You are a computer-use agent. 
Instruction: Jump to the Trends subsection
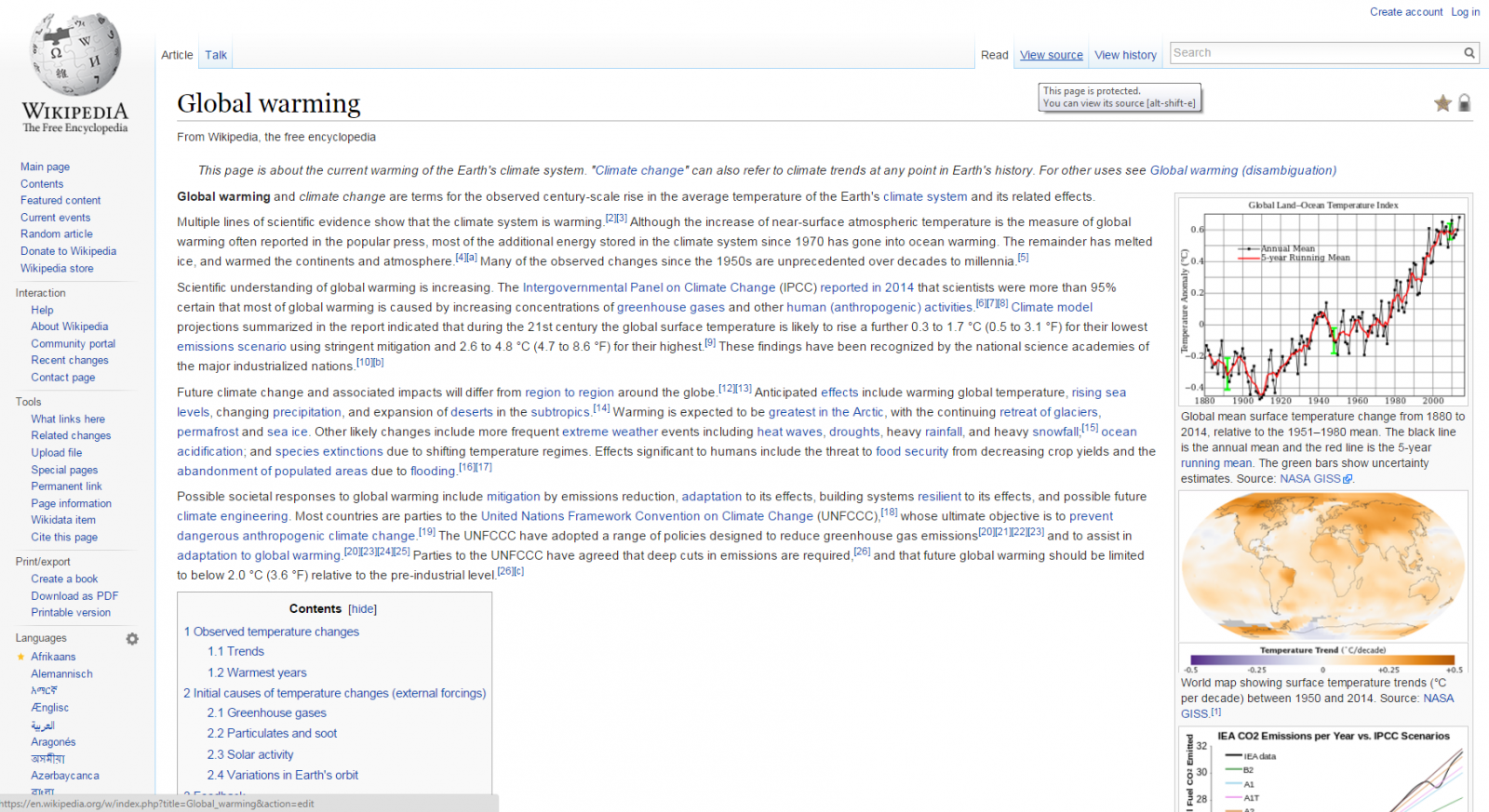tap(235, 652)
